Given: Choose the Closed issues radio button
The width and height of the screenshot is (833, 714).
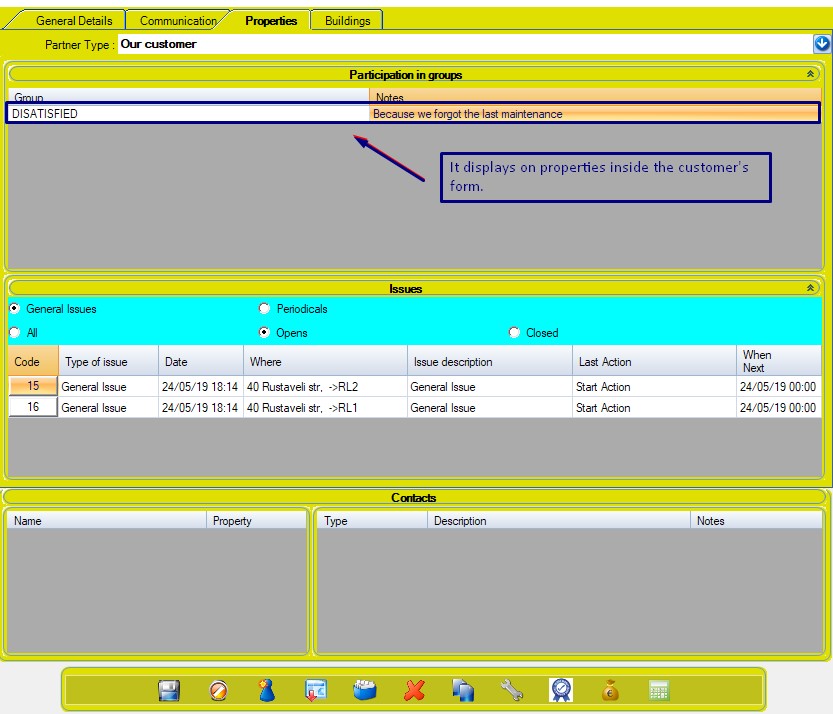Looking at the screenshot, I should [x=515, y=333].
